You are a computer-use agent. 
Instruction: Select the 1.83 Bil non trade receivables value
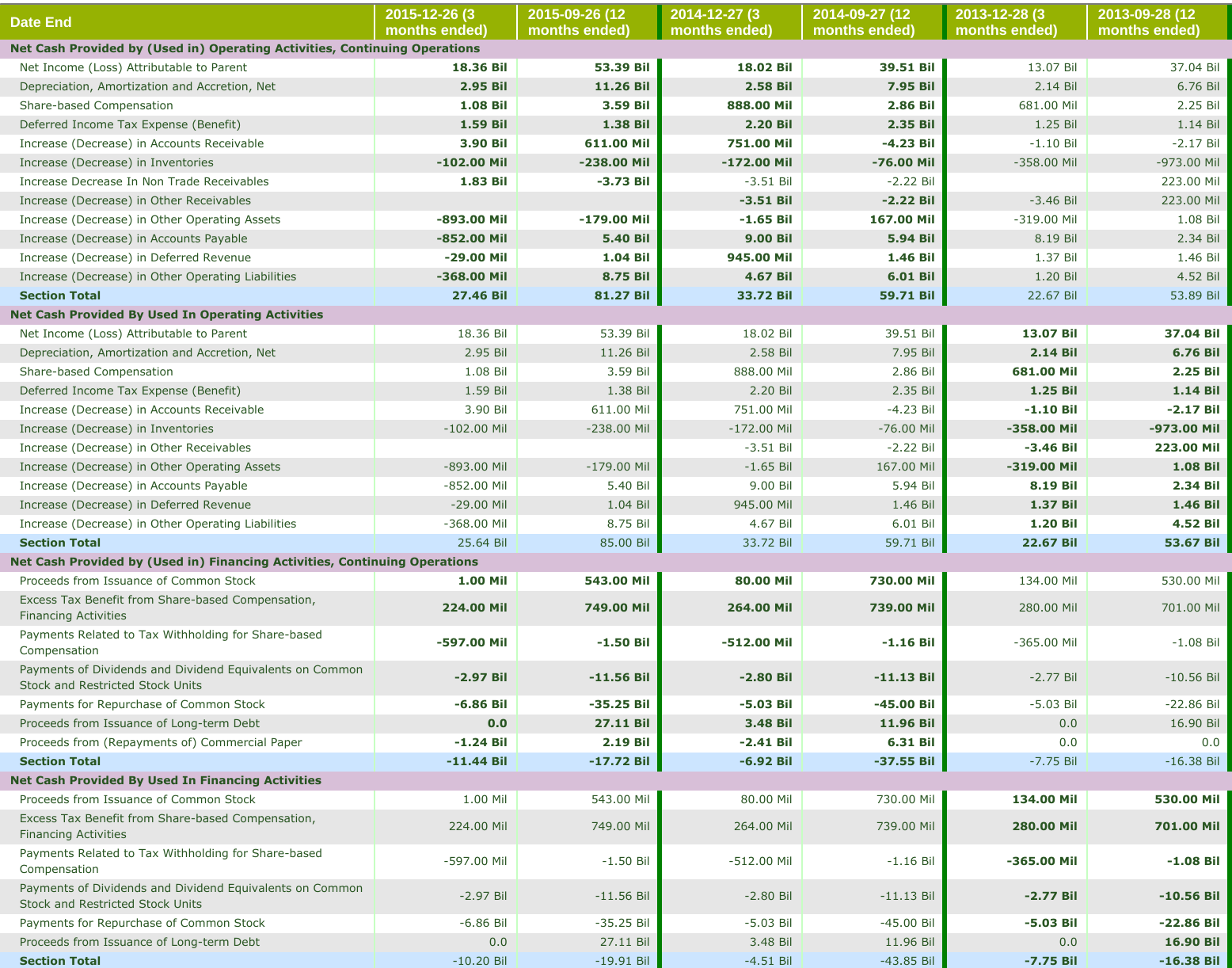pos(483,181)
